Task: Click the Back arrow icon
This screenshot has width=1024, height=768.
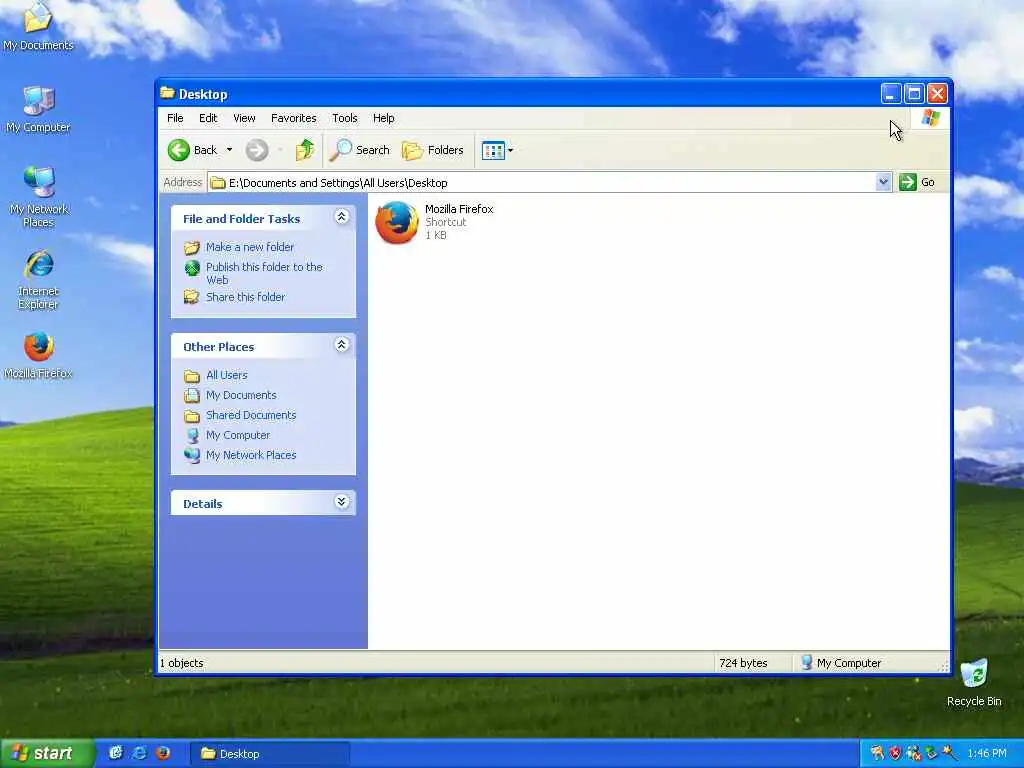Action: [x=178, y=150]
